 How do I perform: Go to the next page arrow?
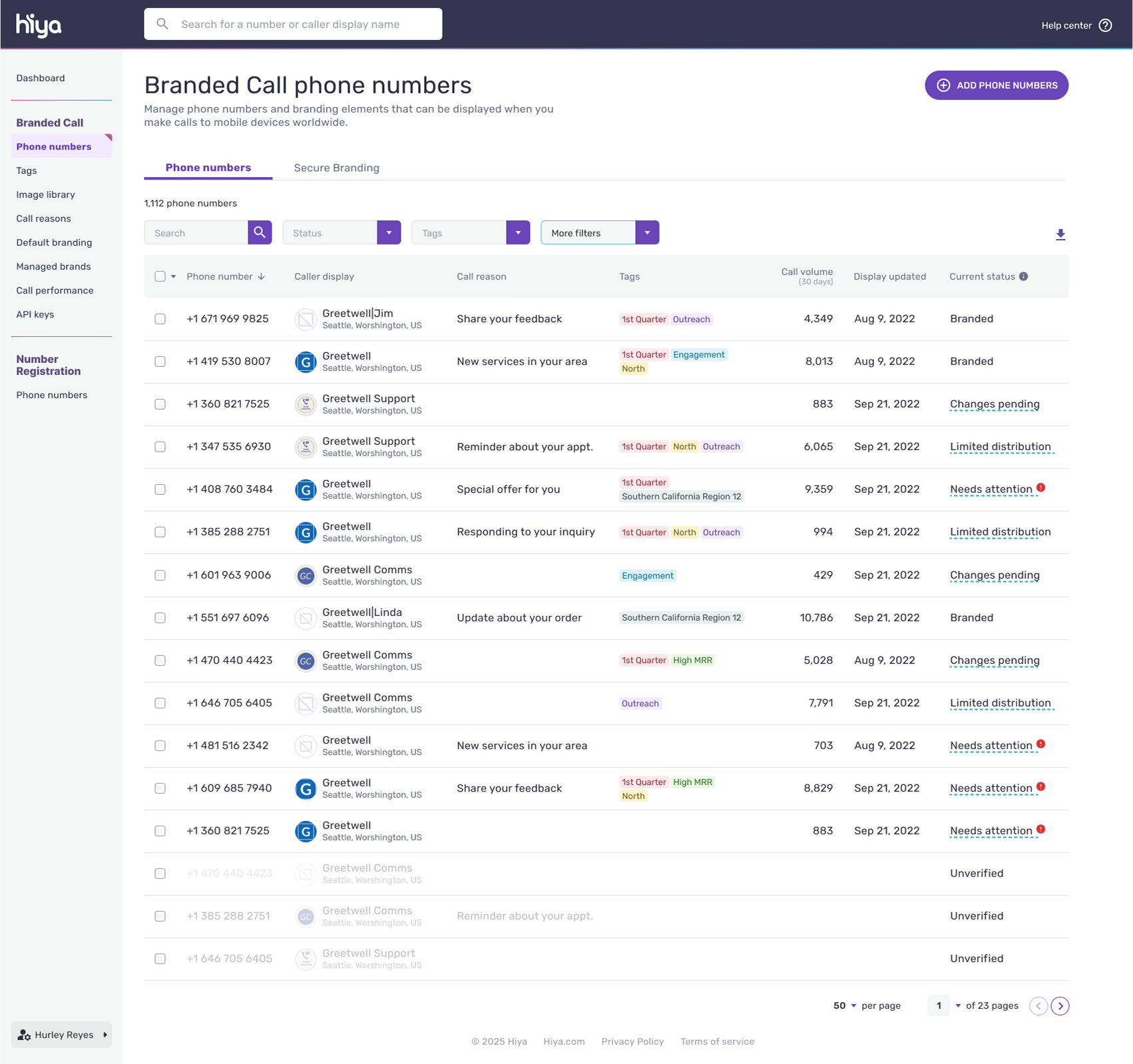pyautogui.click(x=1060, y=1005)
